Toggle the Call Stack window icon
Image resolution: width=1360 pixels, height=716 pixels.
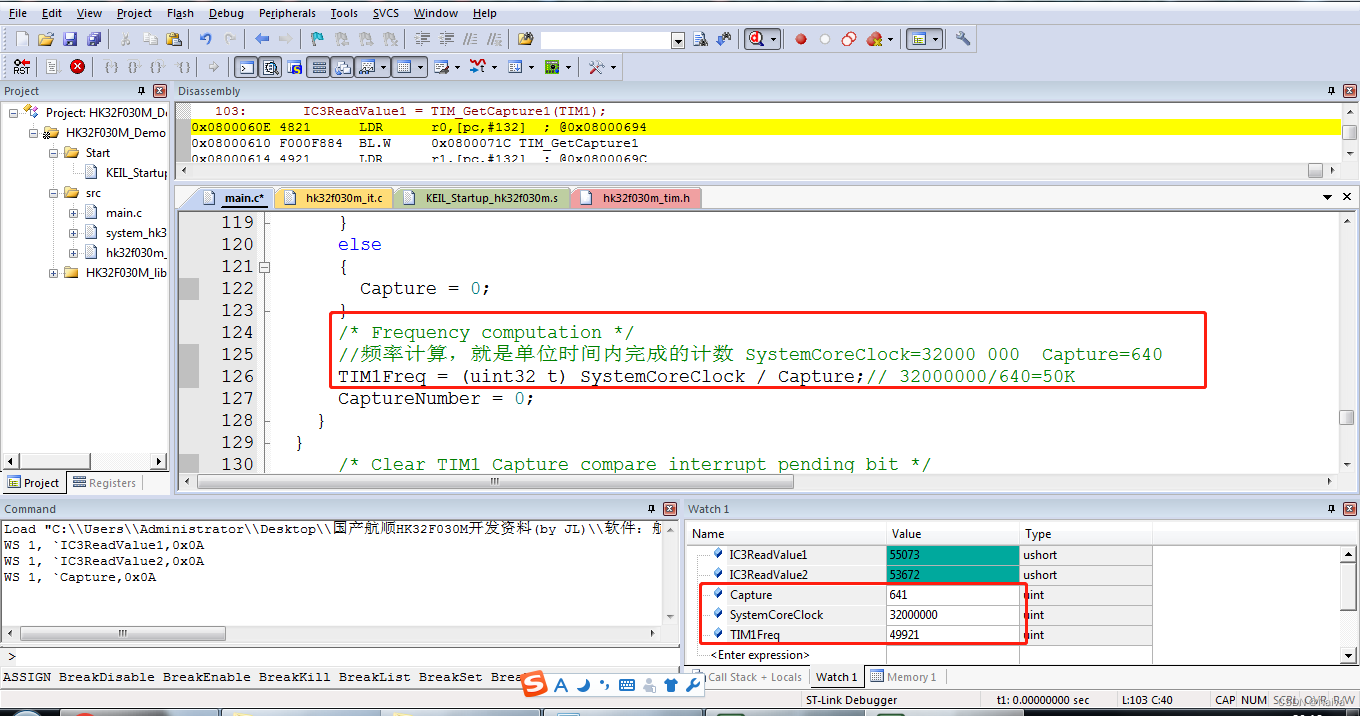(343, 67)
